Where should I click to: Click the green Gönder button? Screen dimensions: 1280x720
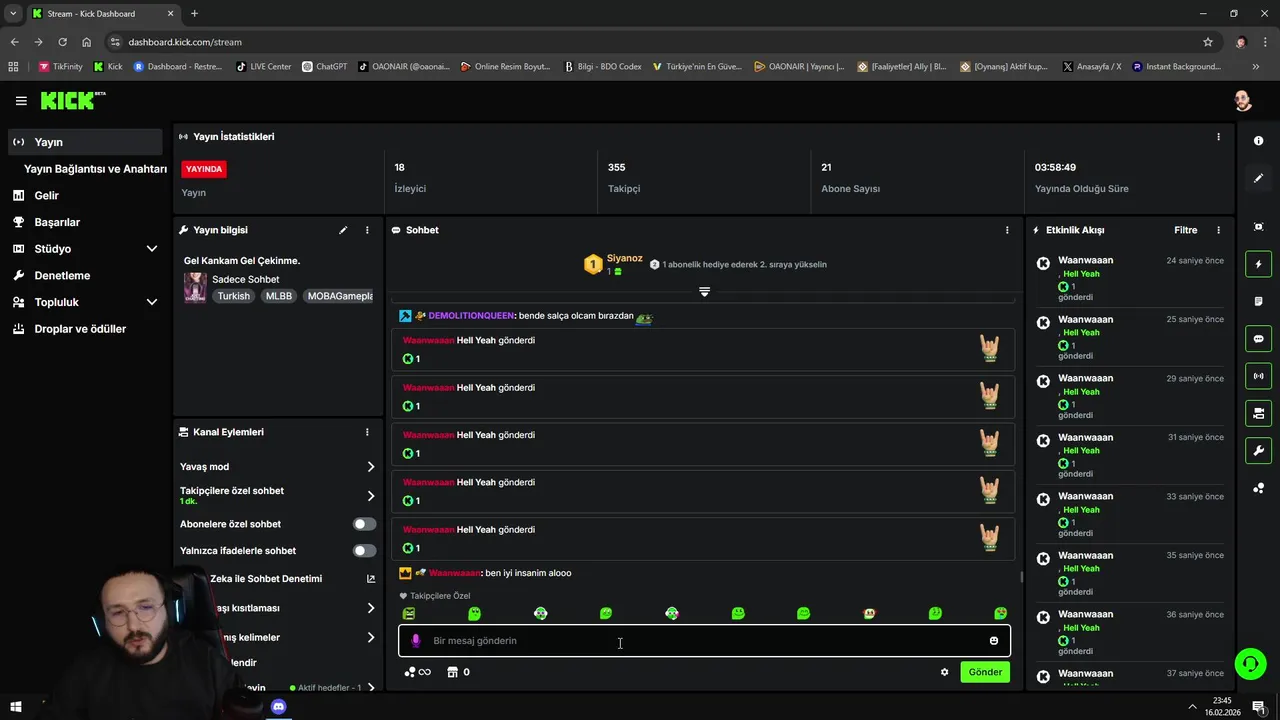pyautogui.click(x=985, y=672)
